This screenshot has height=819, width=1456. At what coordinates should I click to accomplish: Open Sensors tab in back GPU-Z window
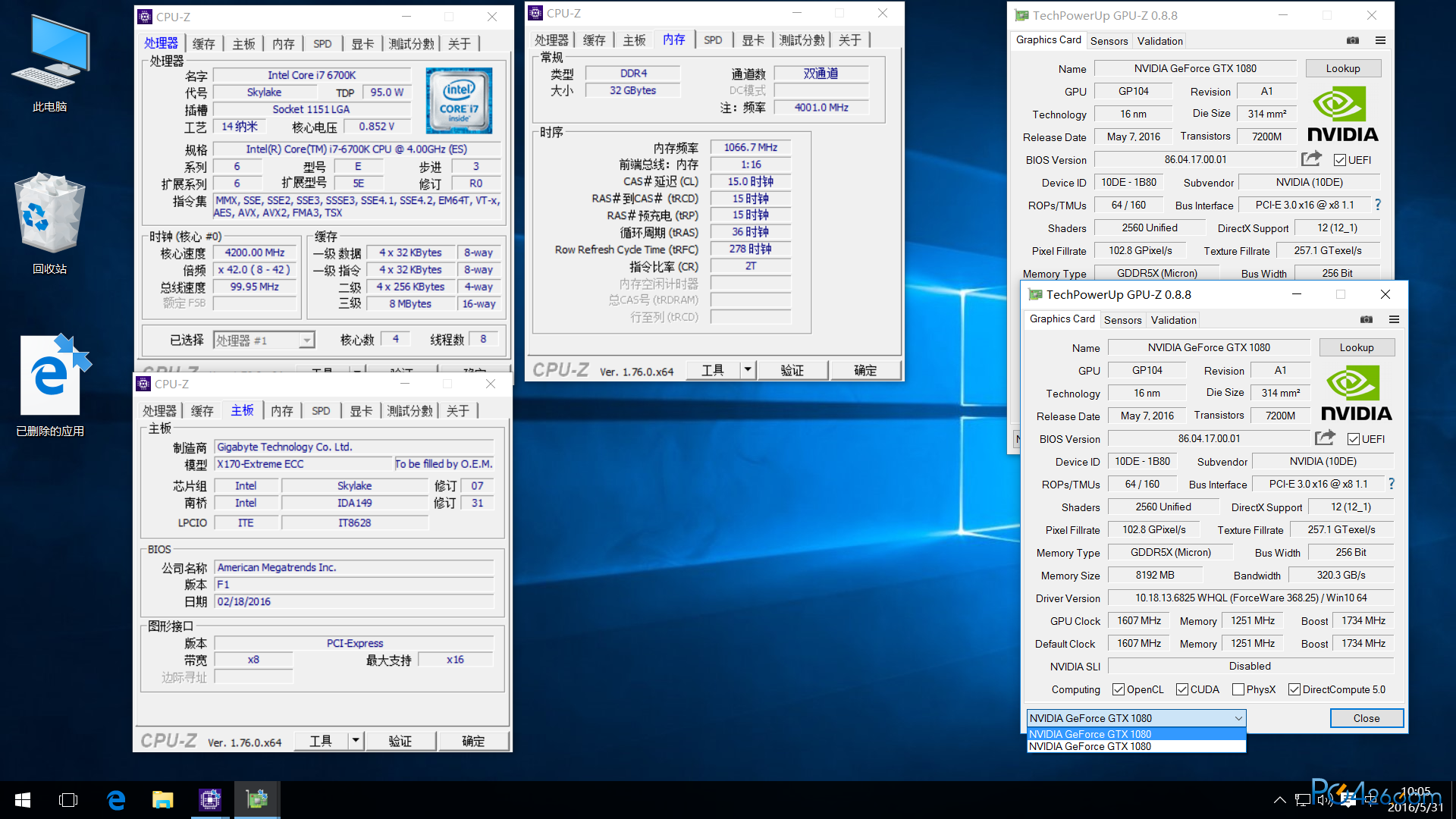coord(1109,41)
